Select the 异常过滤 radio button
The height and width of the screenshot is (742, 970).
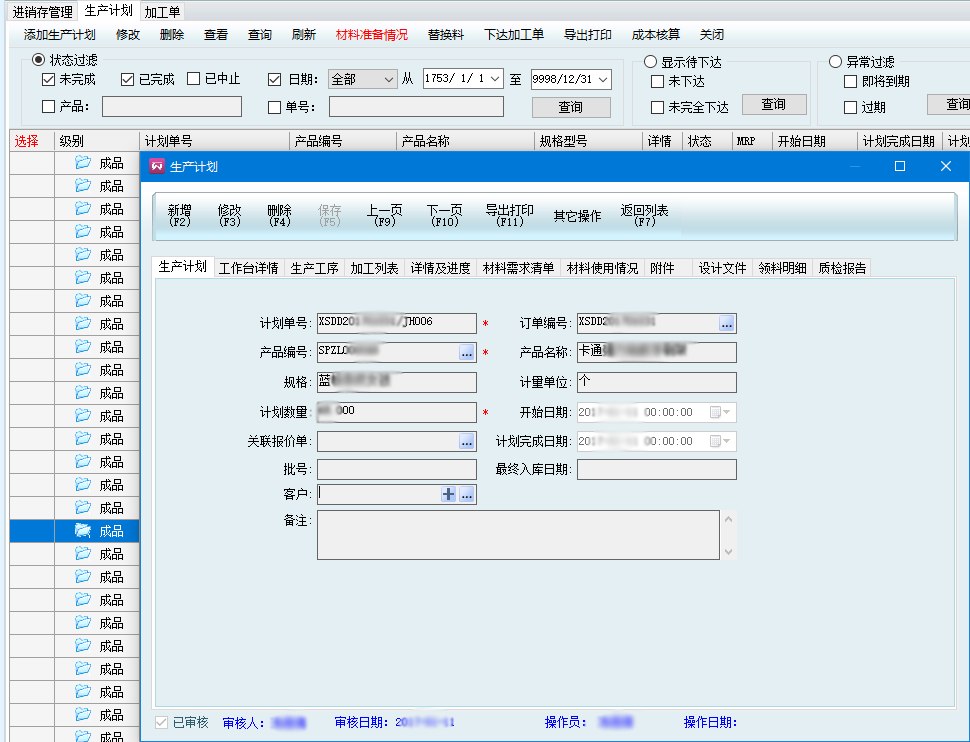coord(835,61)
